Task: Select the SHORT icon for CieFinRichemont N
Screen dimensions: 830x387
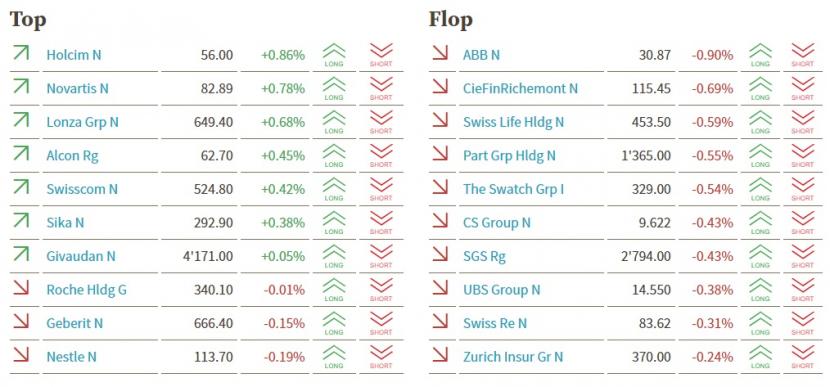Action: 802,88
